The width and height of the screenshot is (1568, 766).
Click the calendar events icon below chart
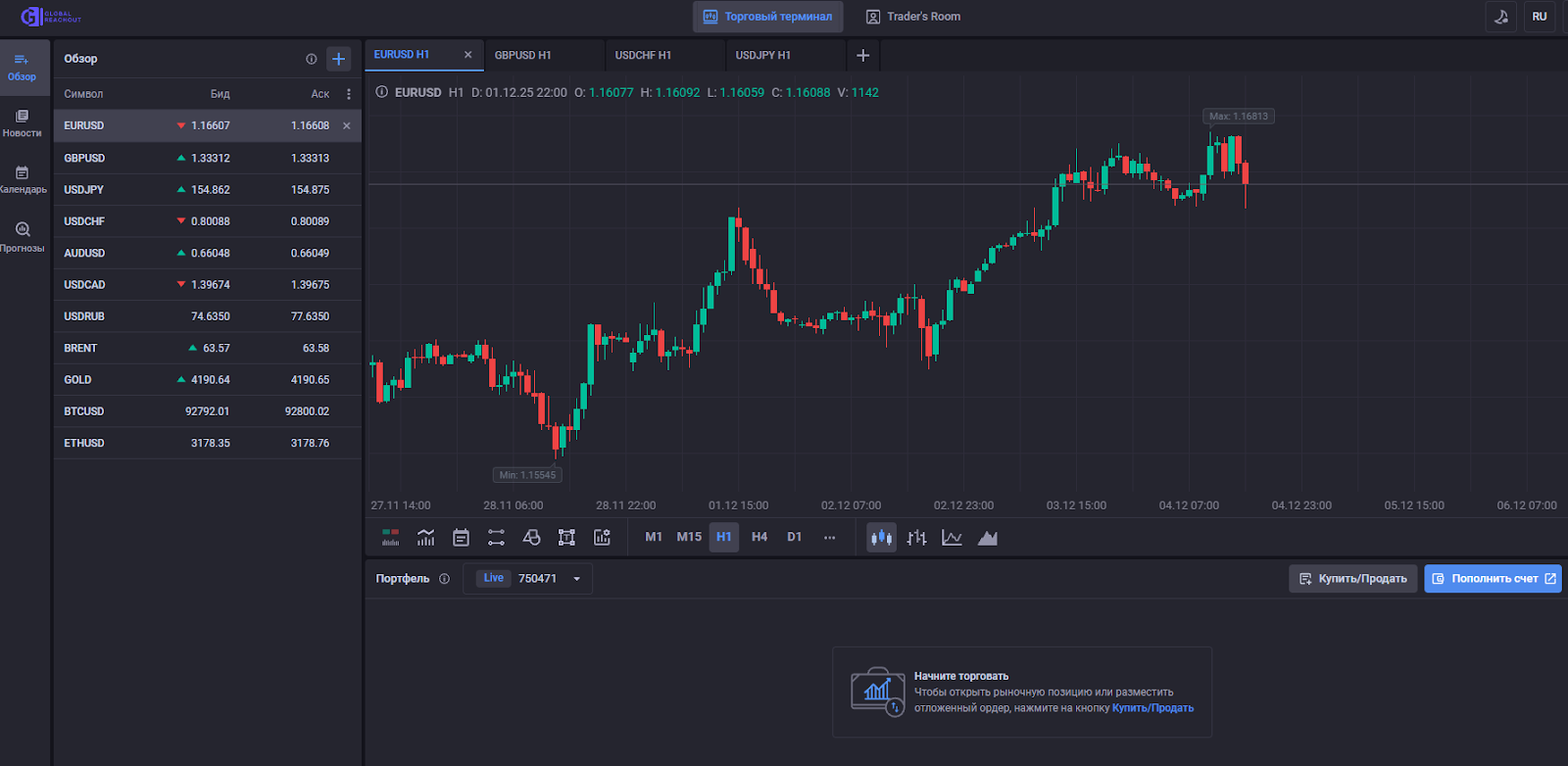(x=461, y=538)
